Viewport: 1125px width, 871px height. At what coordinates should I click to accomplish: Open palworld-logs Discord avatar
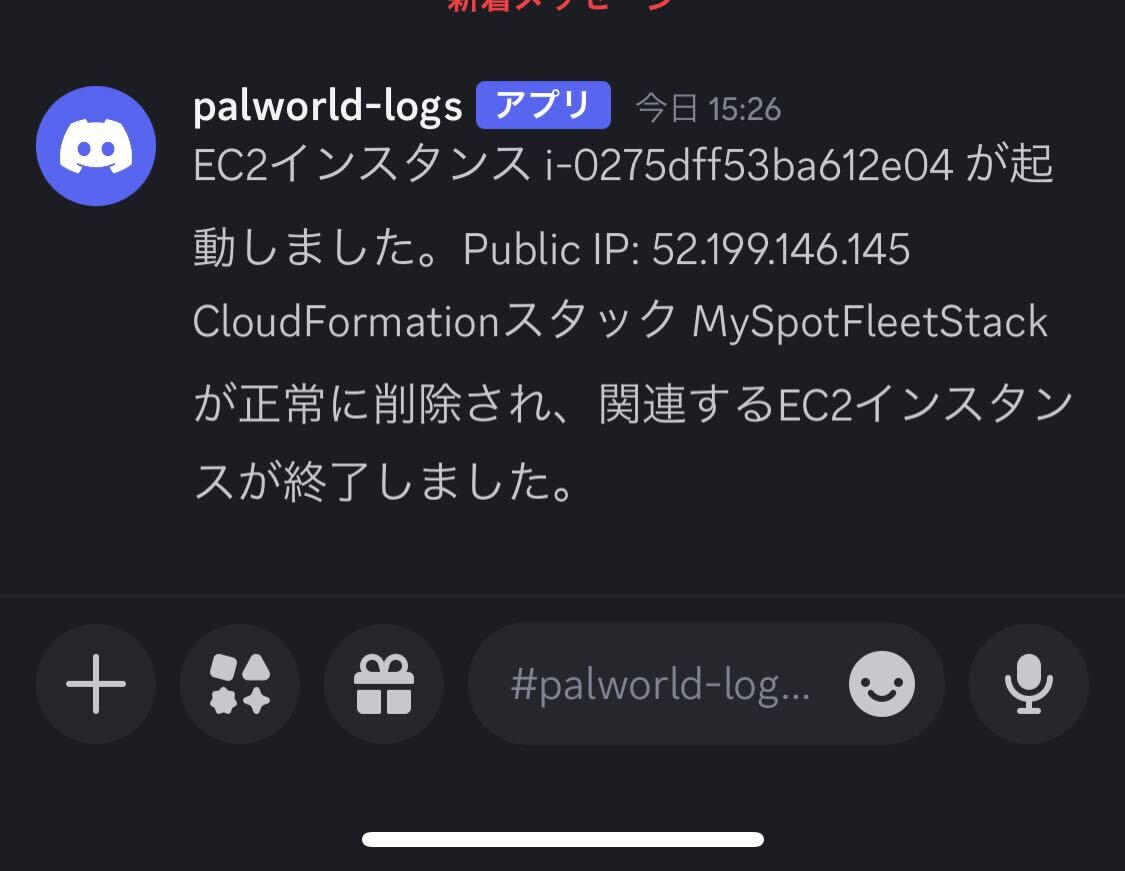pos(96,146)
